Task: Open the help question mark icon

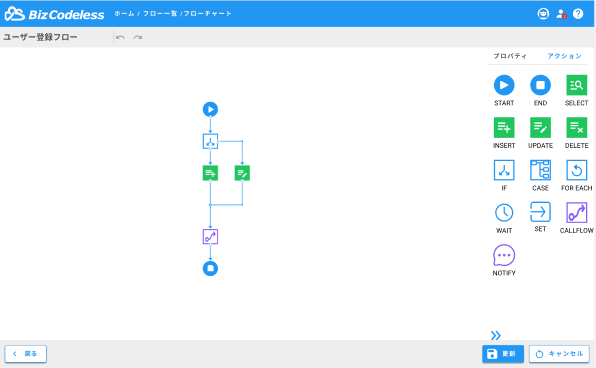Action: 578,14
